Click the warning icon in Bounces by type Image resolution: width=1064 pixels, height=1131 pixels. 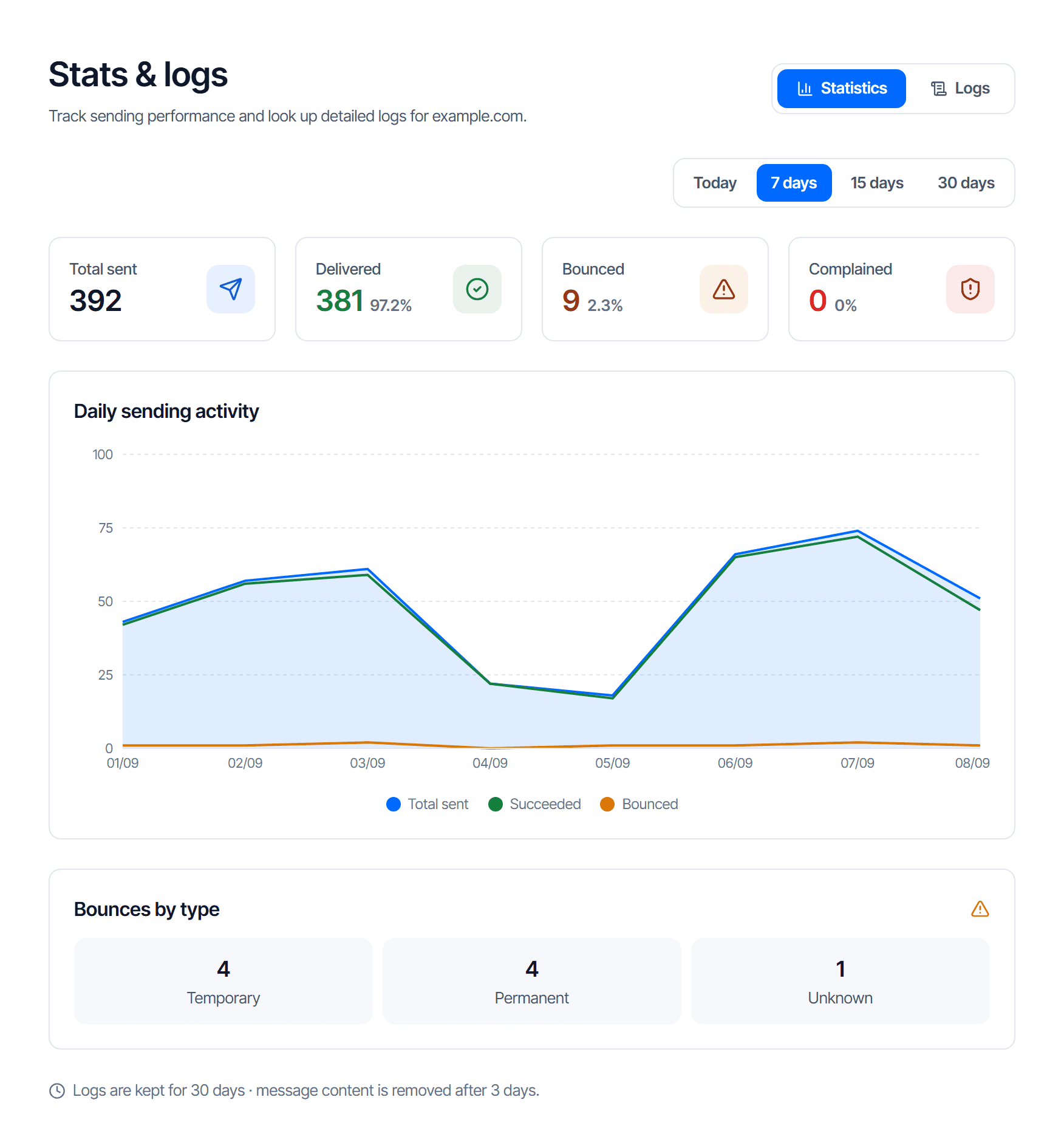980,909
